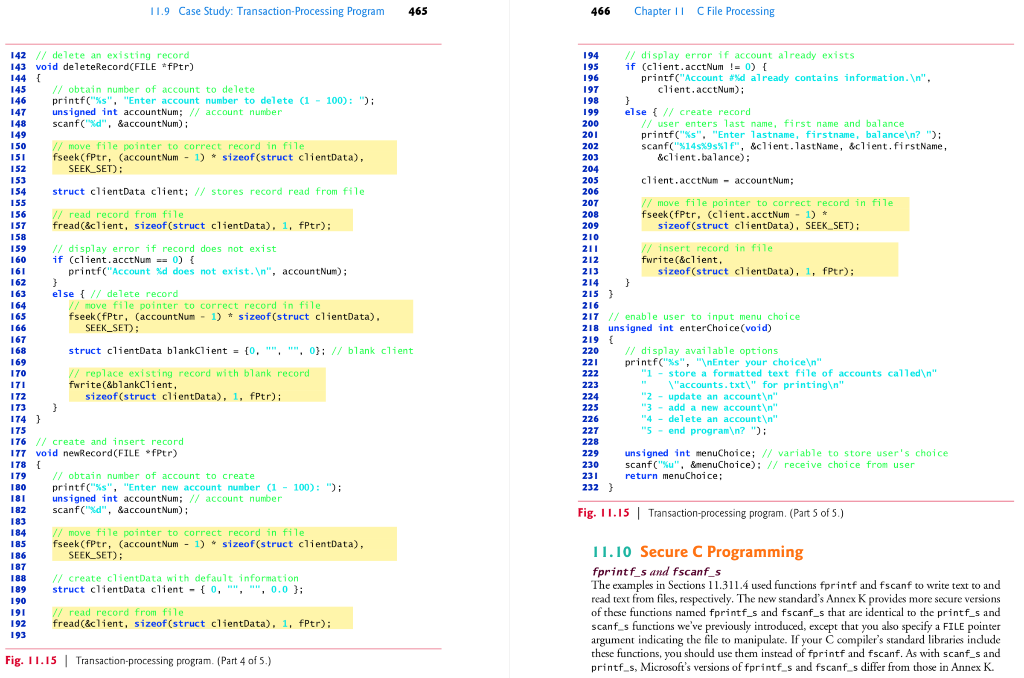Click line 202 scanf with '%14s%9s%lf' format
Image resolution: width=1024 pixels, height=678 pixels.
794,146
